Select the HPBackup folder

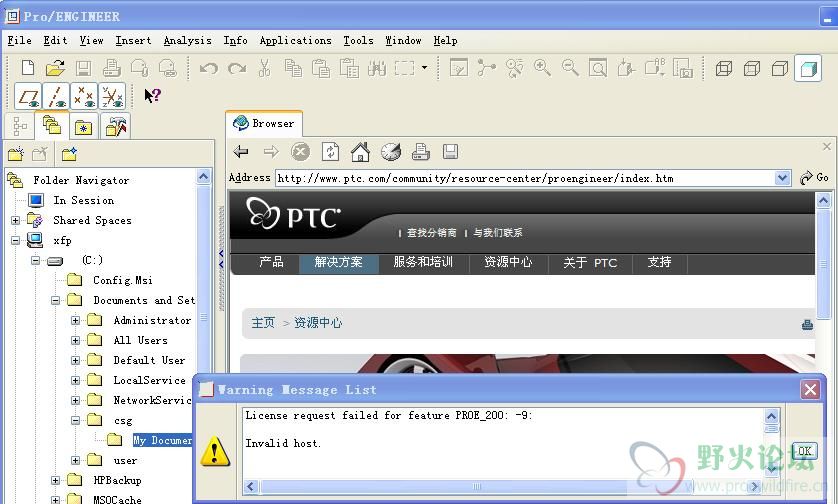tap(117, 480)
